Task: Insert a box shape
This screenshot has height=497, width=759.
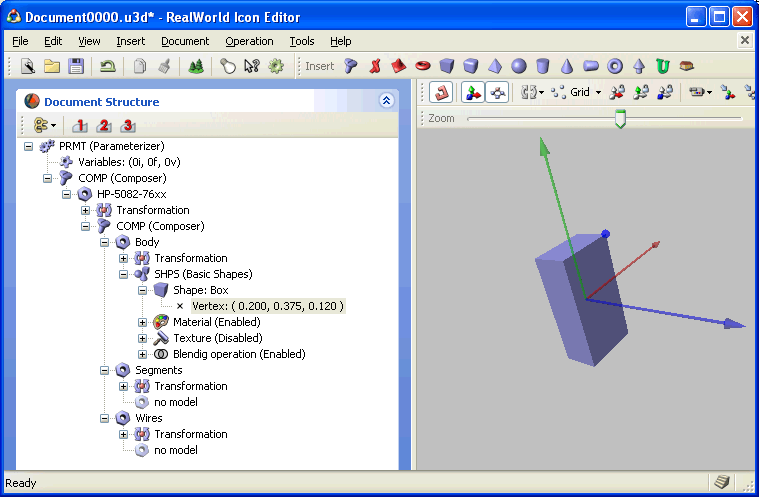Action: pyautogui.click(x=447, y=66)
